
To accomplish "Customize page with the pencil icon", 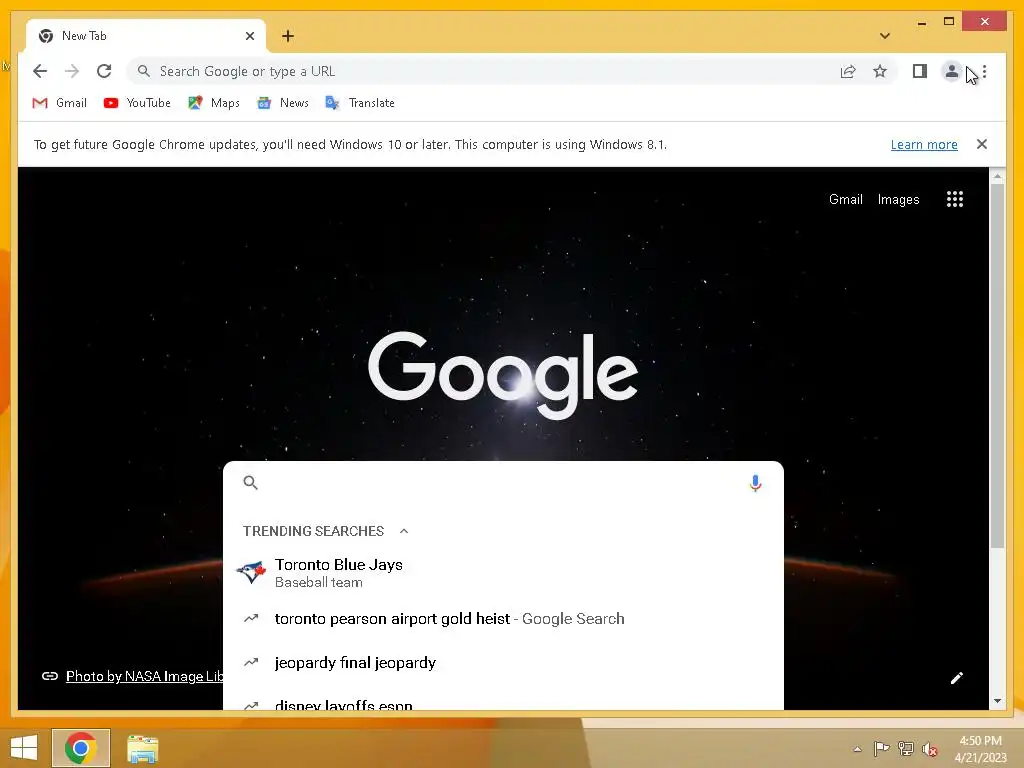I will pos(957,678).
